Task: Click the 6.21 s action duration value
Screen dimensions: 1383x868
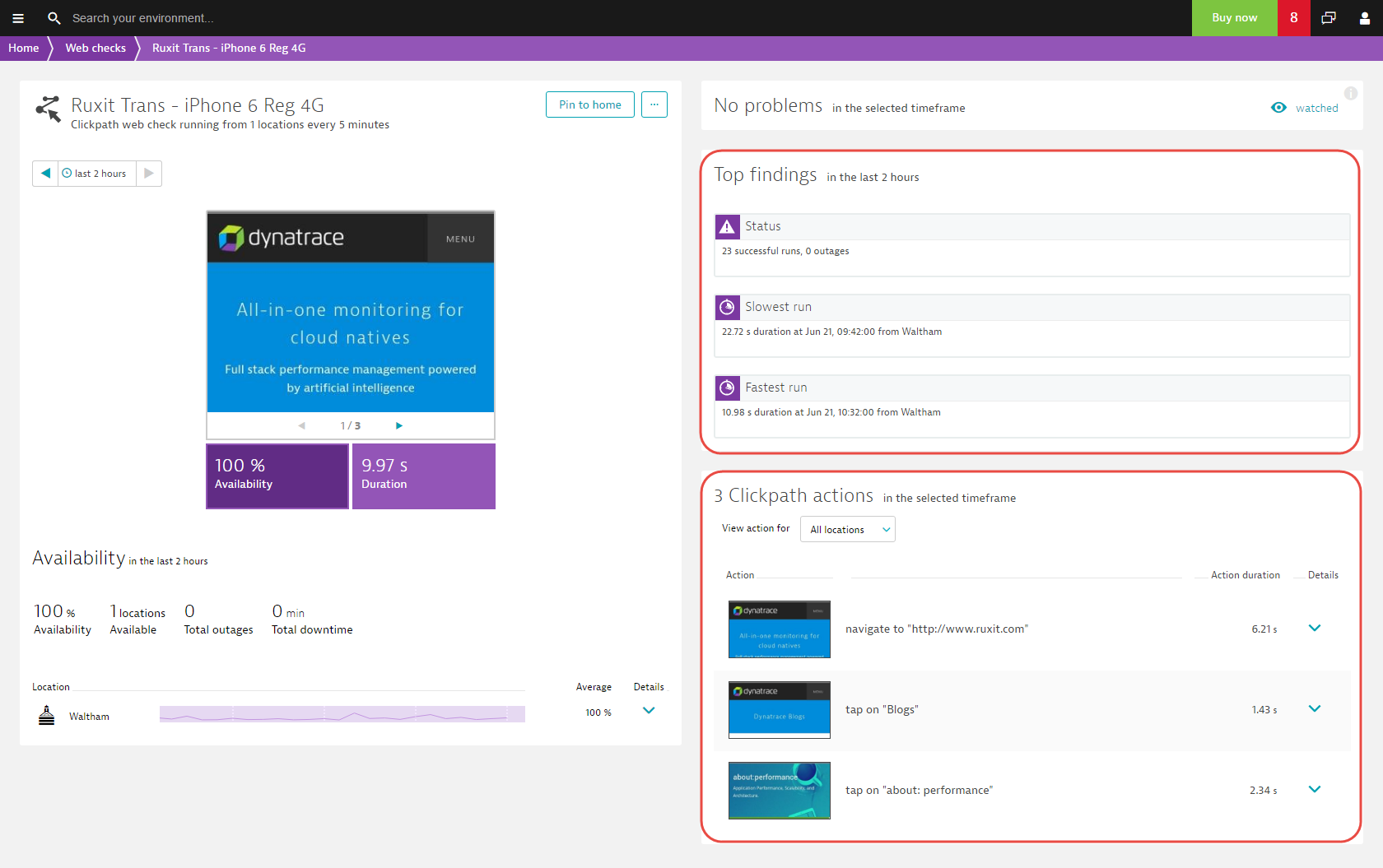Action: 1264,629
